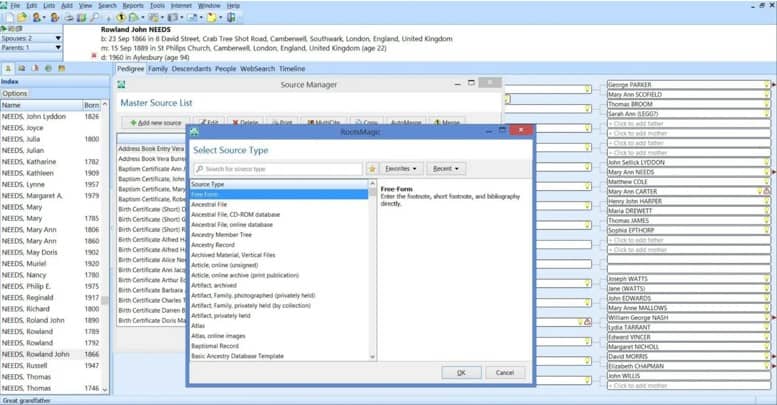Click the Add person toolbar icon
777x405 pixels.
tap(37, 17)
